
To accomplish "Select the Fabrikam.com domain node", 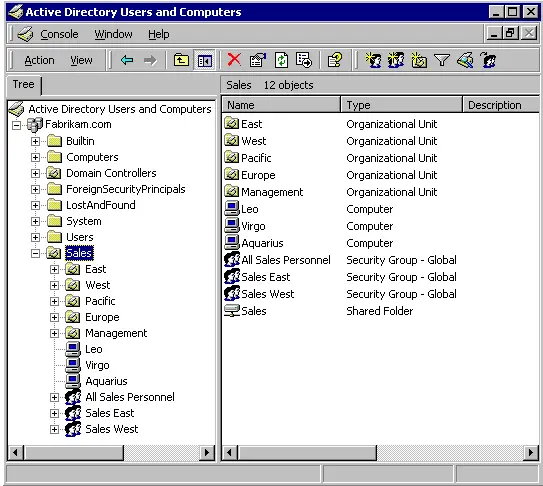I will [78, 124].
